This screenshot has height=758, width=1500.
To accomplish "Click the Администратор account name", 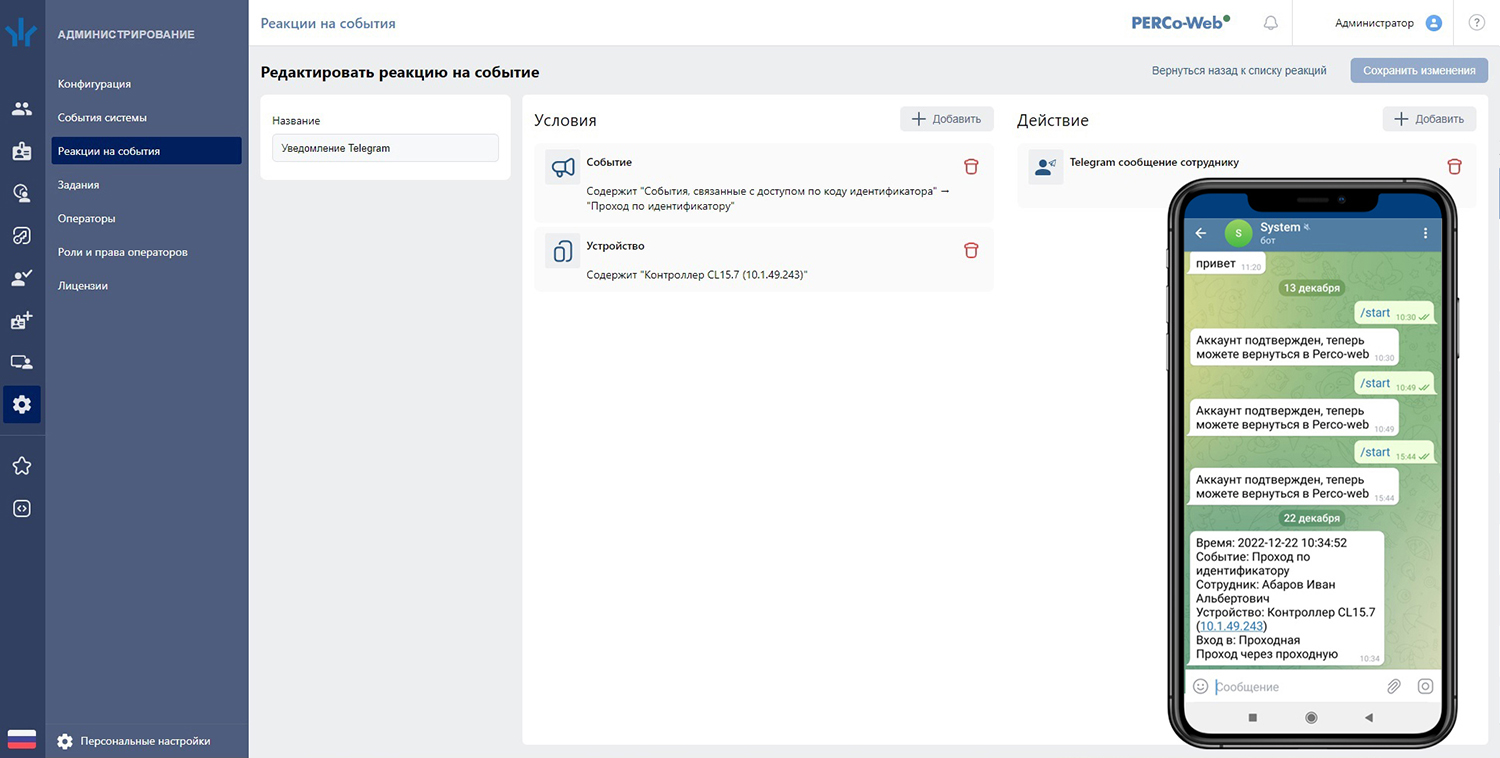I will pos(1374,23).
